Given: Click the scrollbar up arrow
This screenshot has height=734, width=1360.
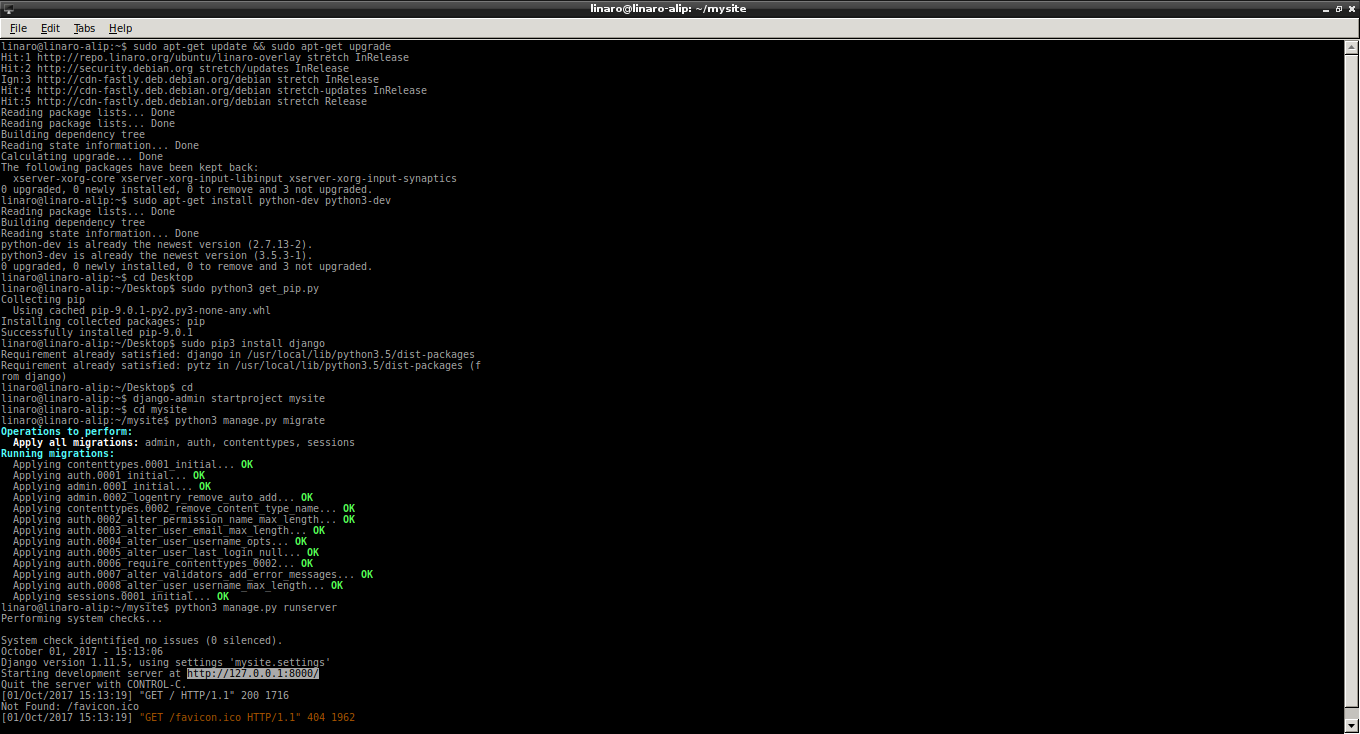Looking at the screenshot, I should (x=1351, y=47).
